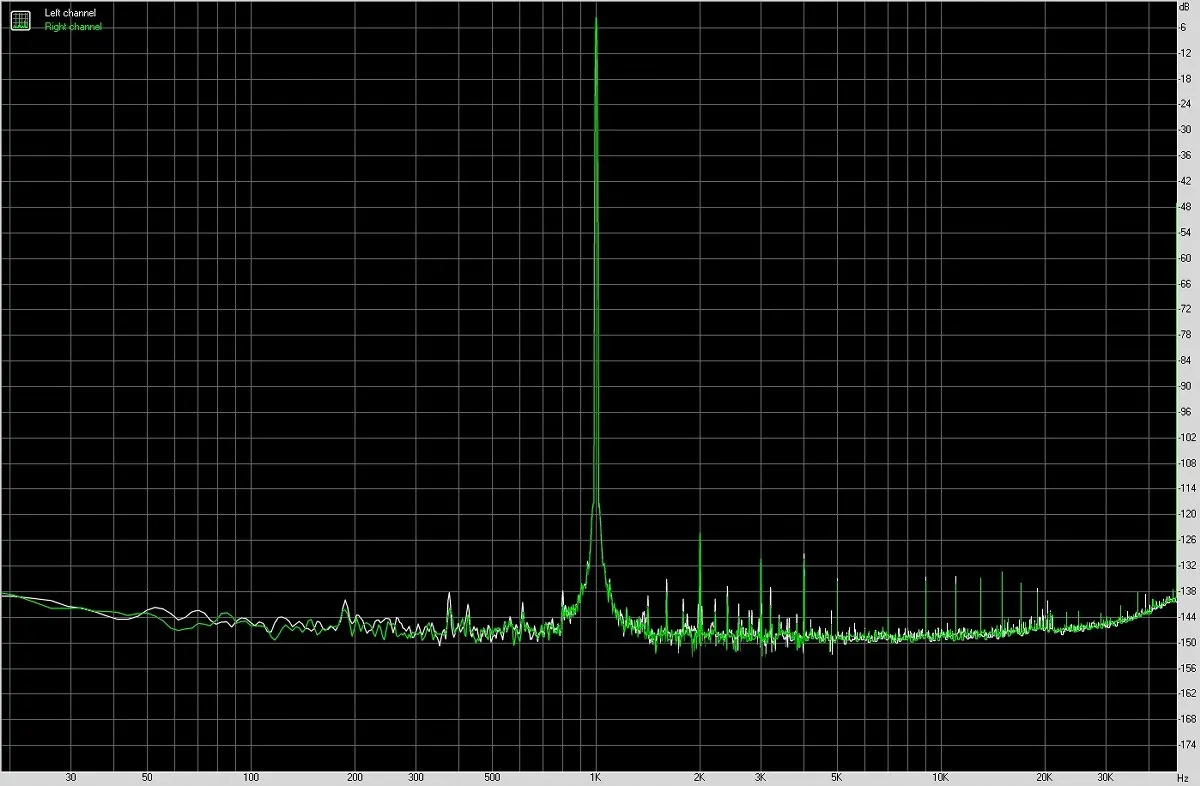Click the "500" frequency axis label
This screenshot has height=786, width=1200.
click(x=492, y=777)
